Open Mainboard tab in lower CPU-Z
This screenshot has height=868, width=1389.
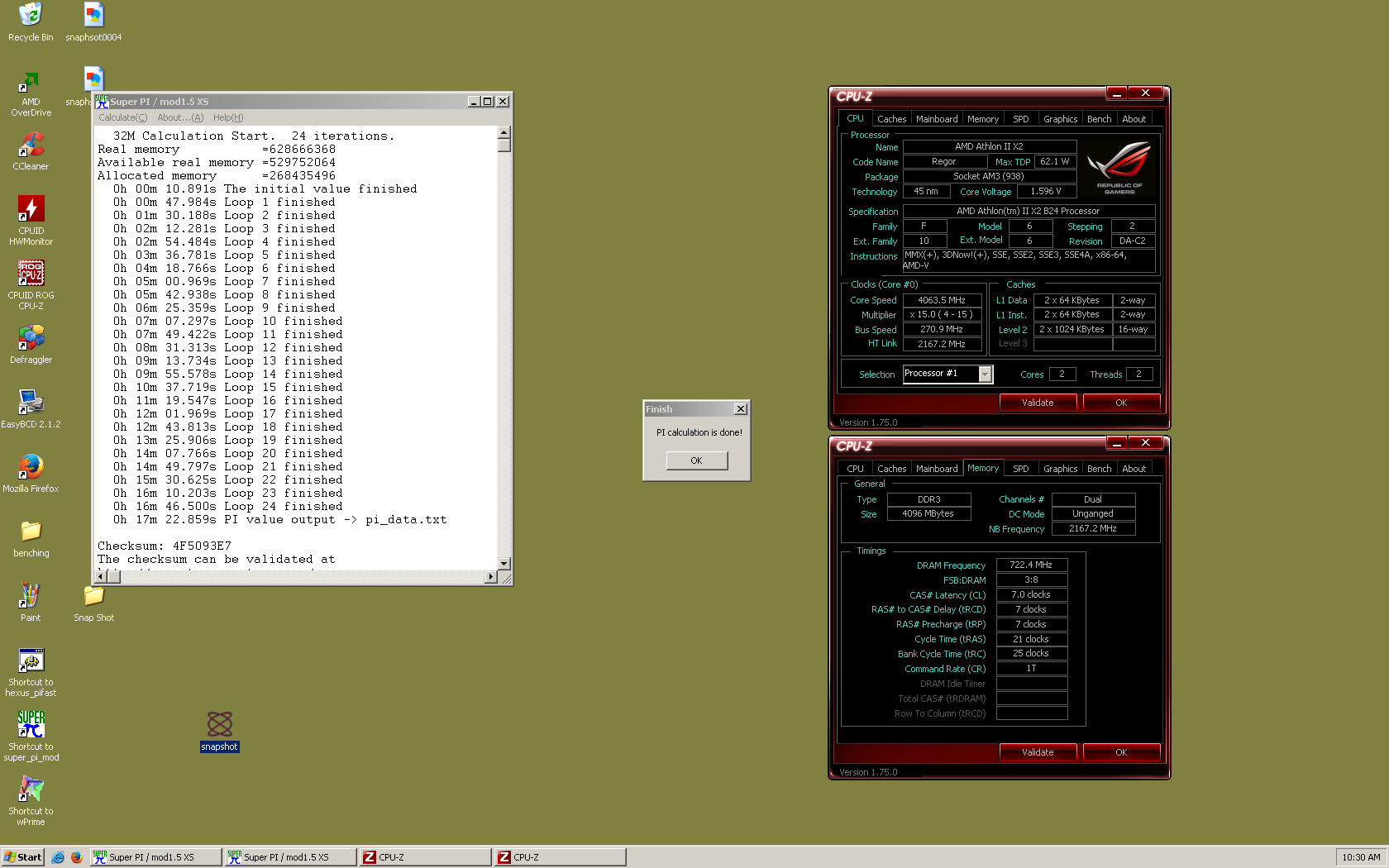pos(937,469)
